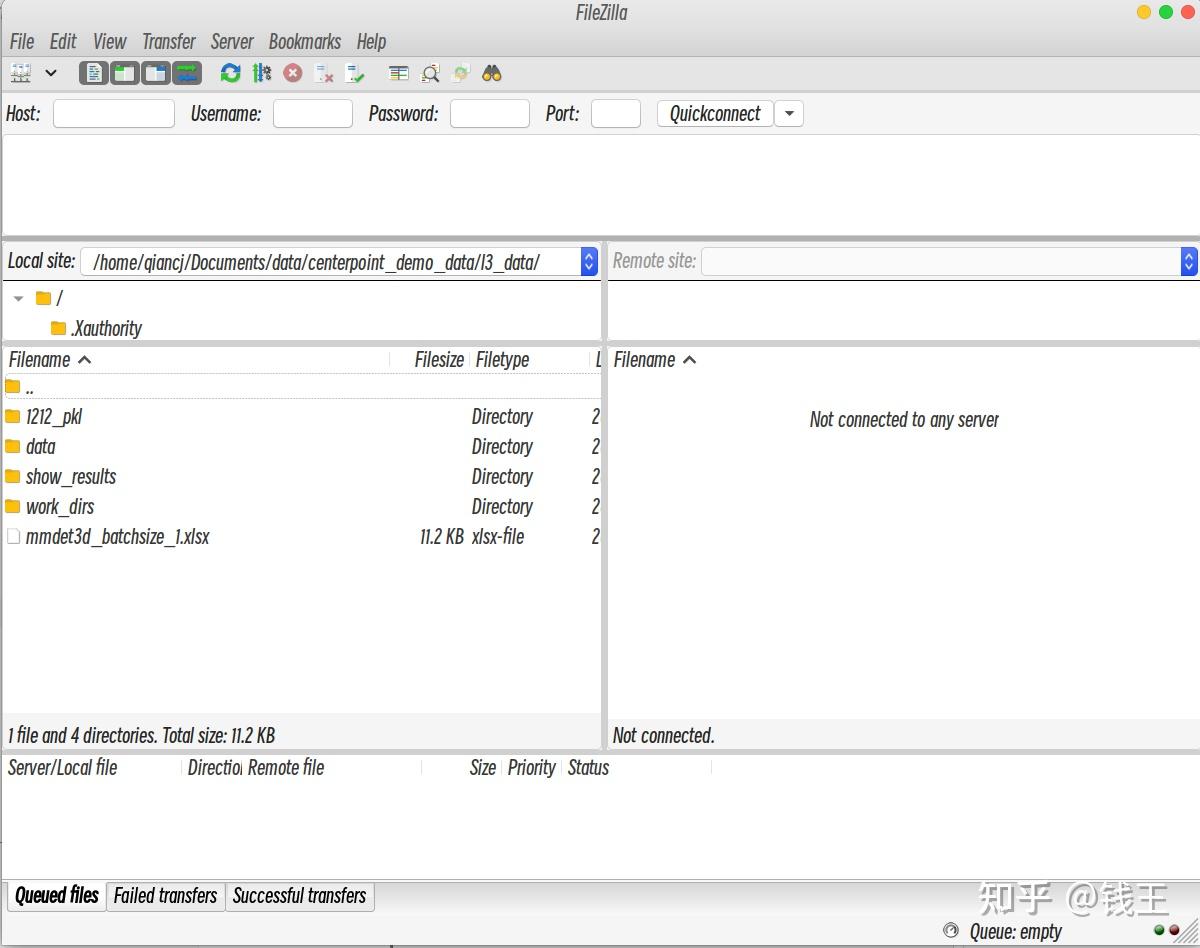Disconnect from the current server icon
This screenshot has width=1200, height=948.
(x=324, y=73)
